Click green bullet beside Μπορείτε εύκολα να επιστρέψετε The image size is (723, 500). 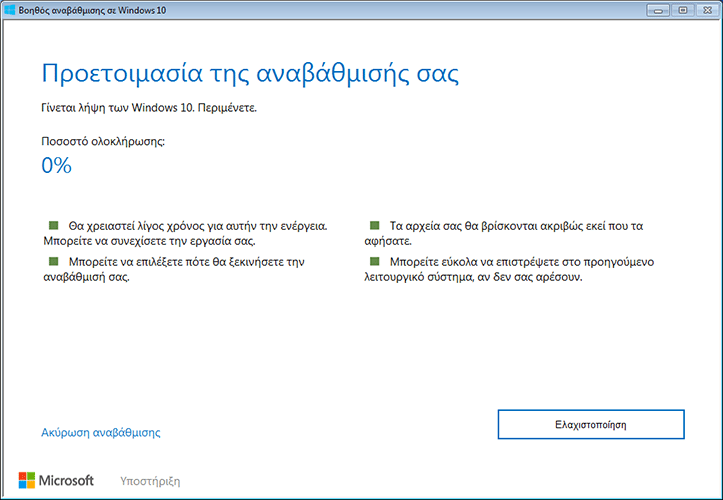(374, 261)
